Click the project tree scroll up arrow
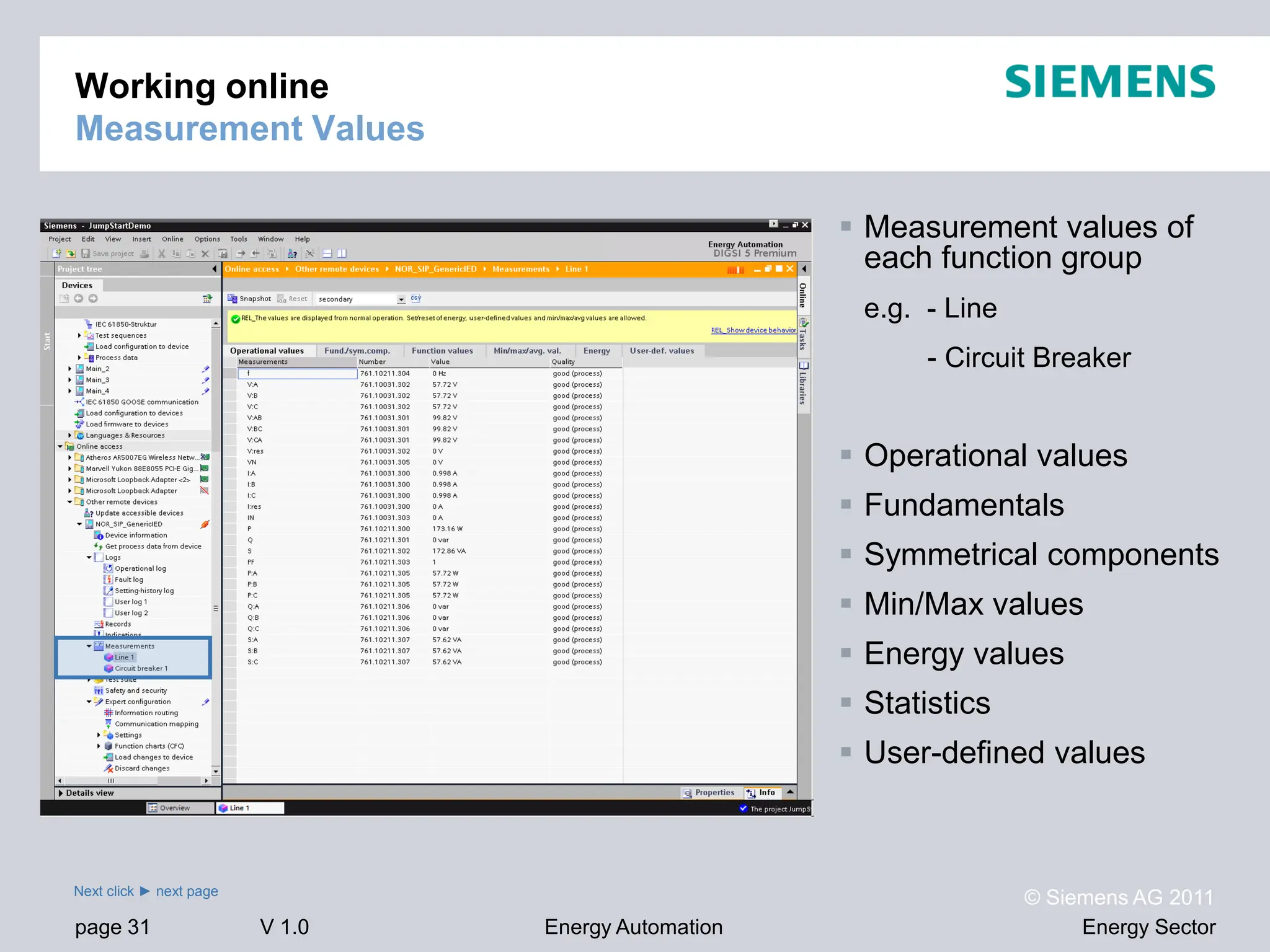Viewport: 1270px width, 952px height. [x=215, y=324]
